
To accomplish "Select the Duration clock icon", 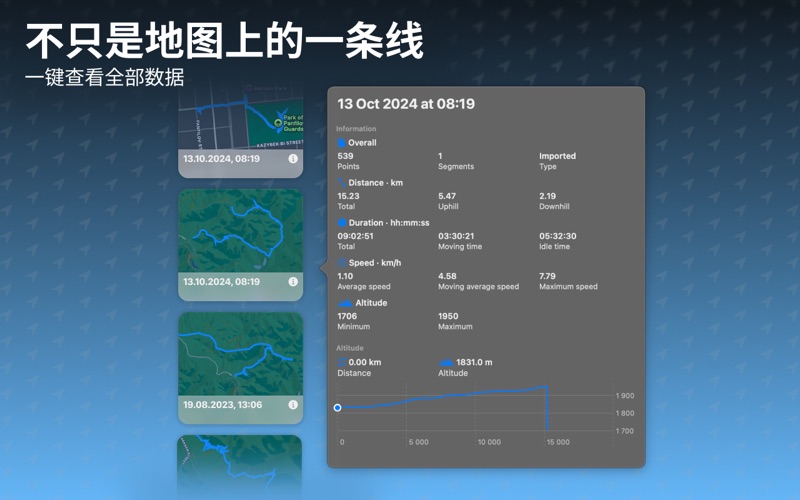I will 342,222.
